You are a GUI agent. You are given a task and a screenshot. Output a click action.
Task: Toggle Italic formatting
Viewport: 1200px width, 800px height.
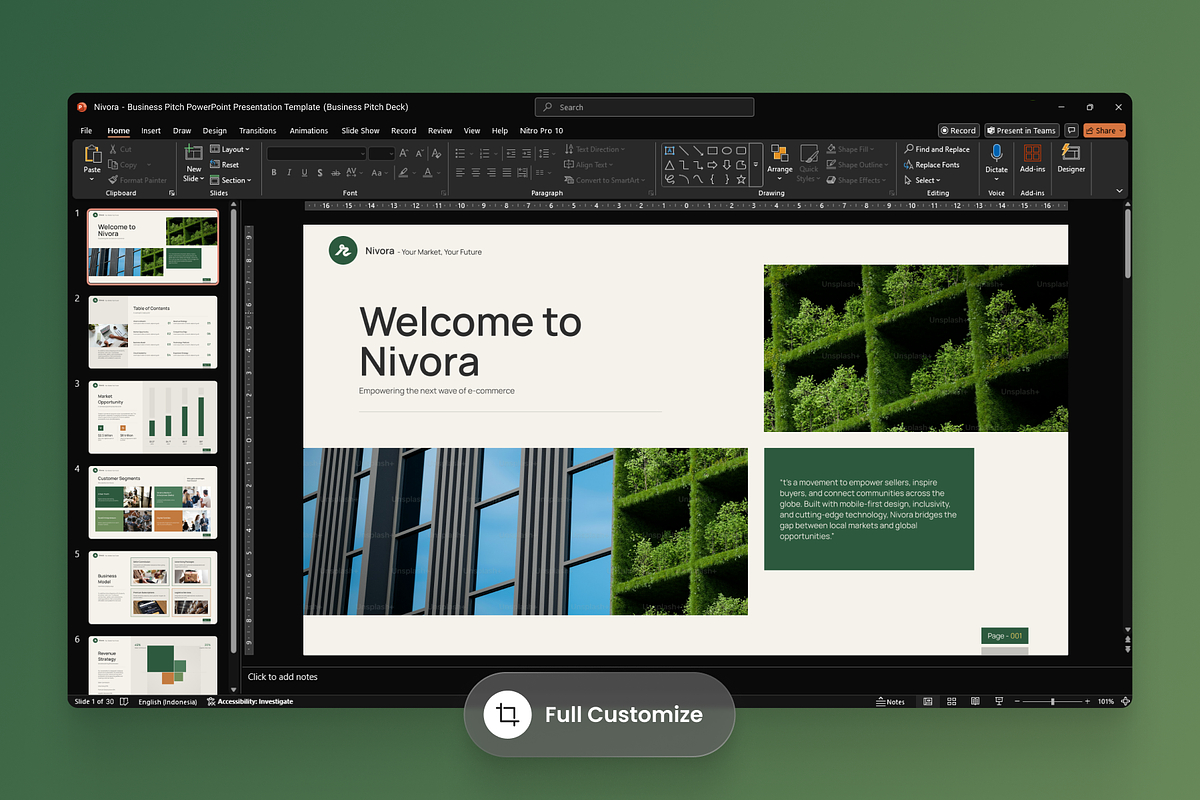(x=289, y=172)
